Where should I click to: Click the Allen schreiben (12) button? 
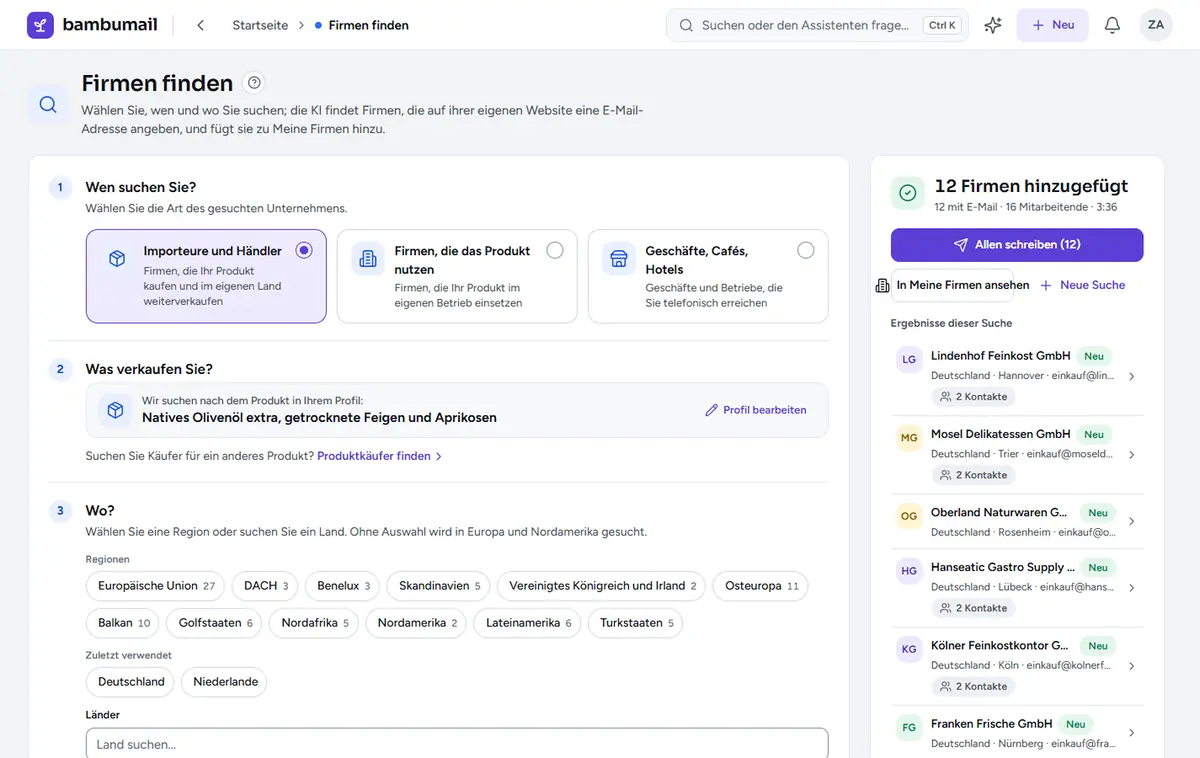(x=1017, y=245)
